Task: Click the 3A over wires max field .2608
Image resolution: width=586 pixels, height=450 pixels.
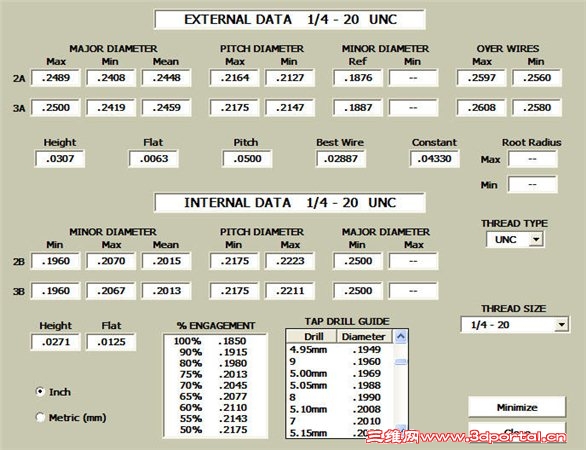Action: point(481,108)
